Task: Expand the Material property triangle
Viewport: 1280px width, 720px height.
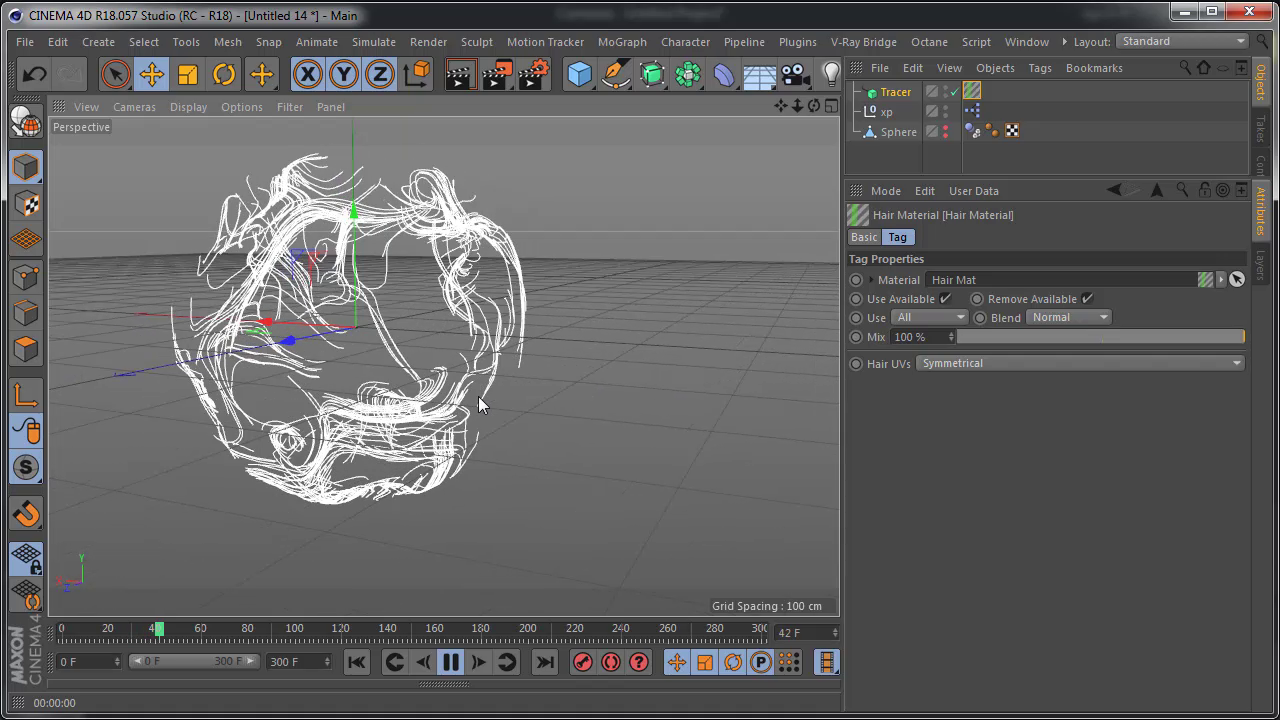Action: 871,280
